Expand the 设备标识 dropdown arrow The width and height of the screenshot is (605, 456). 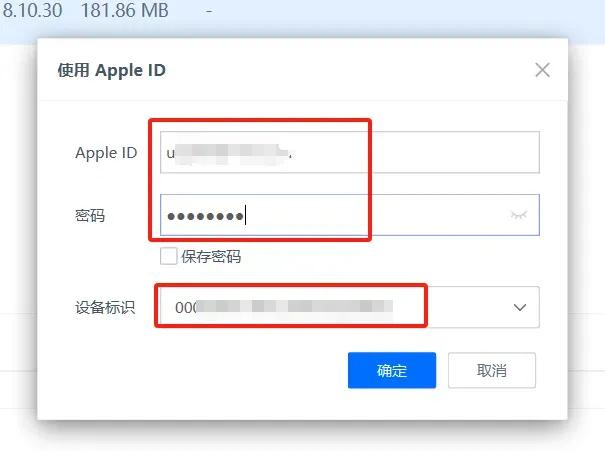click(520, 307)
